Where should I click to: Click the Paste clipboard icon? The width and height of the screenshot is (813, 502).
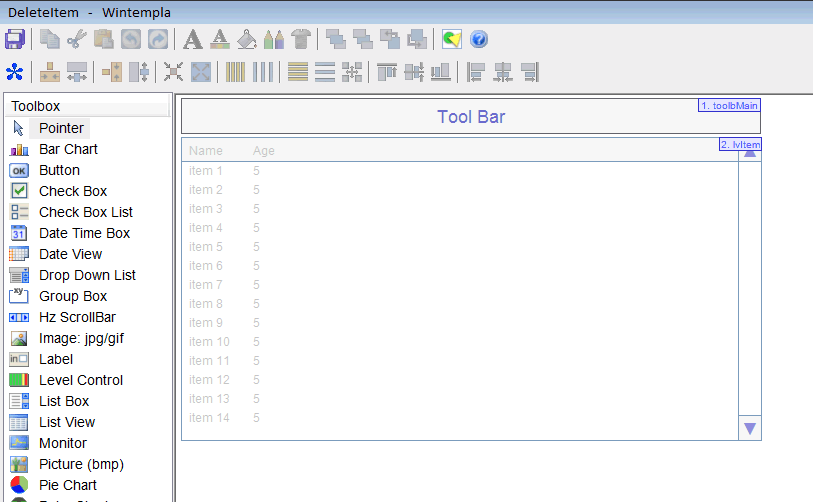click(x=104, y=39)
